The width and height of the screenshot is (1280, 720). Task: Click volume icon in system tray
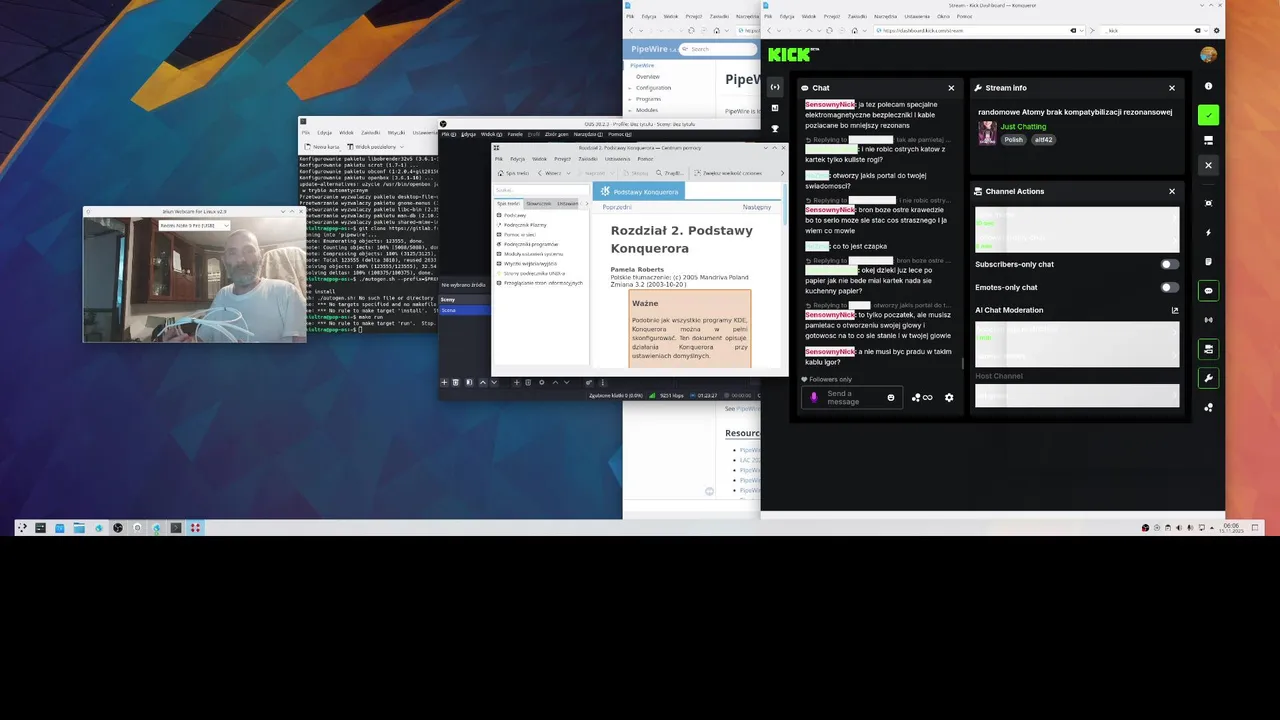click(1178, 528)
